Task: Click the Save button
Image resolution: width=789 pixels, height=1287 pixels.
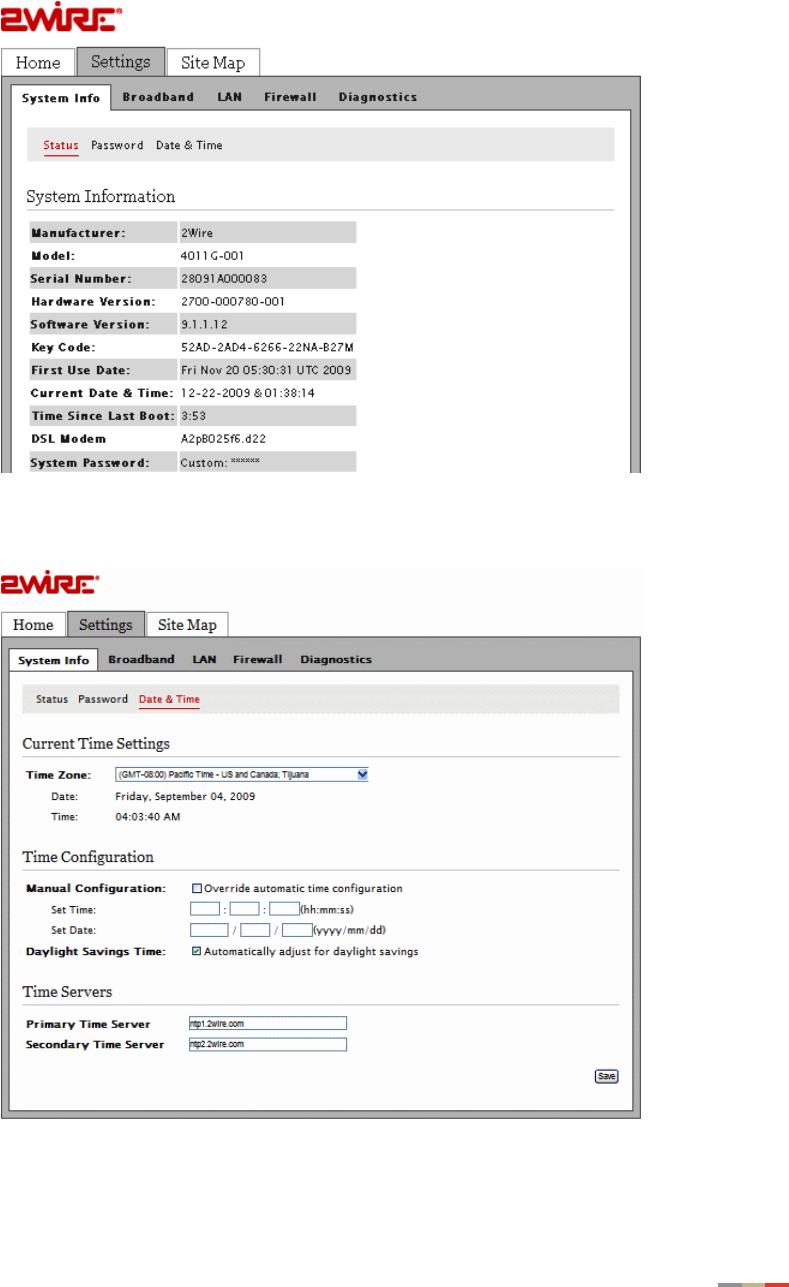Action: [x=607, y=1077]
